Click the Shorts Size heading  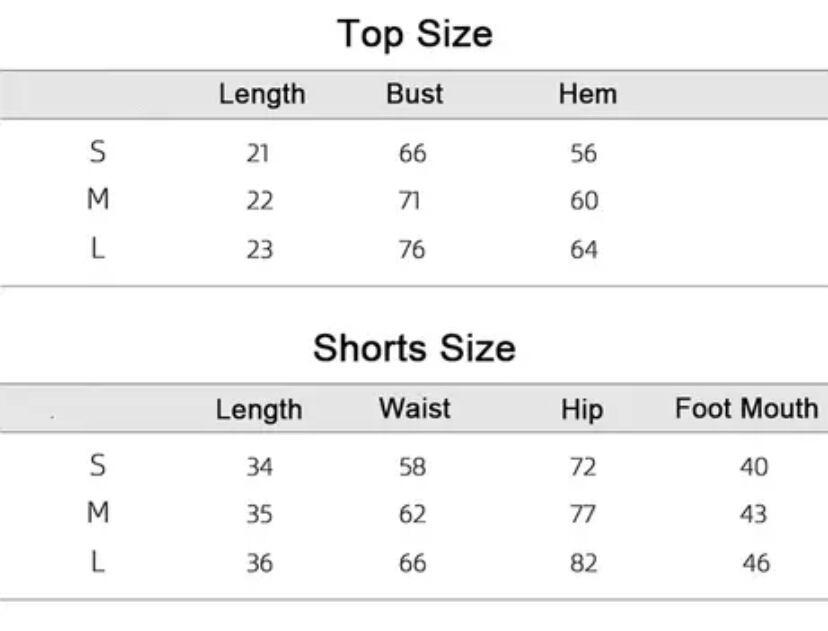click(414, 348)
